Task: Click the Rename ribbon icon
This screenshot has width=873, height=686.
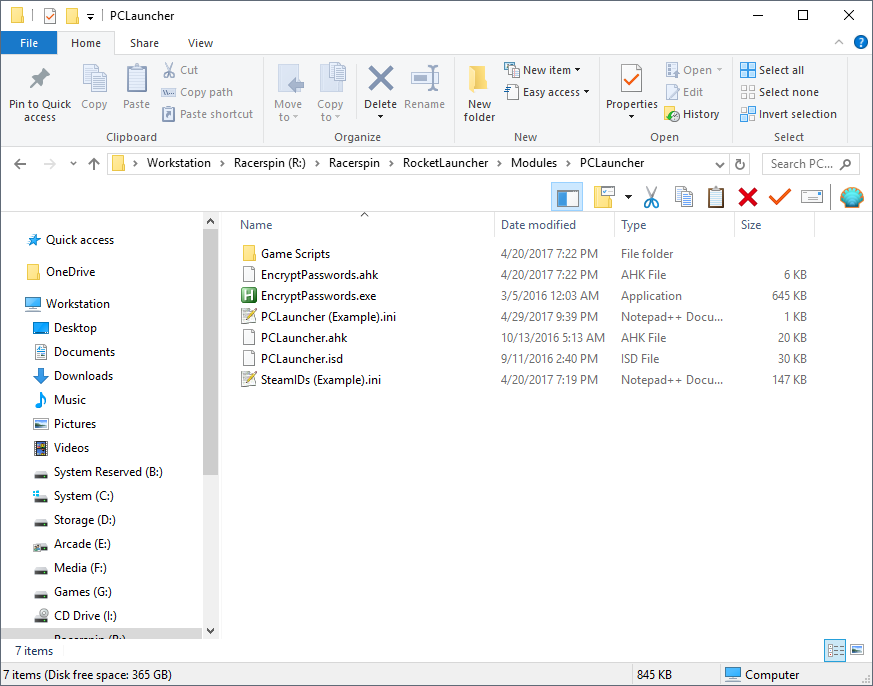Action: coord(424,79)
